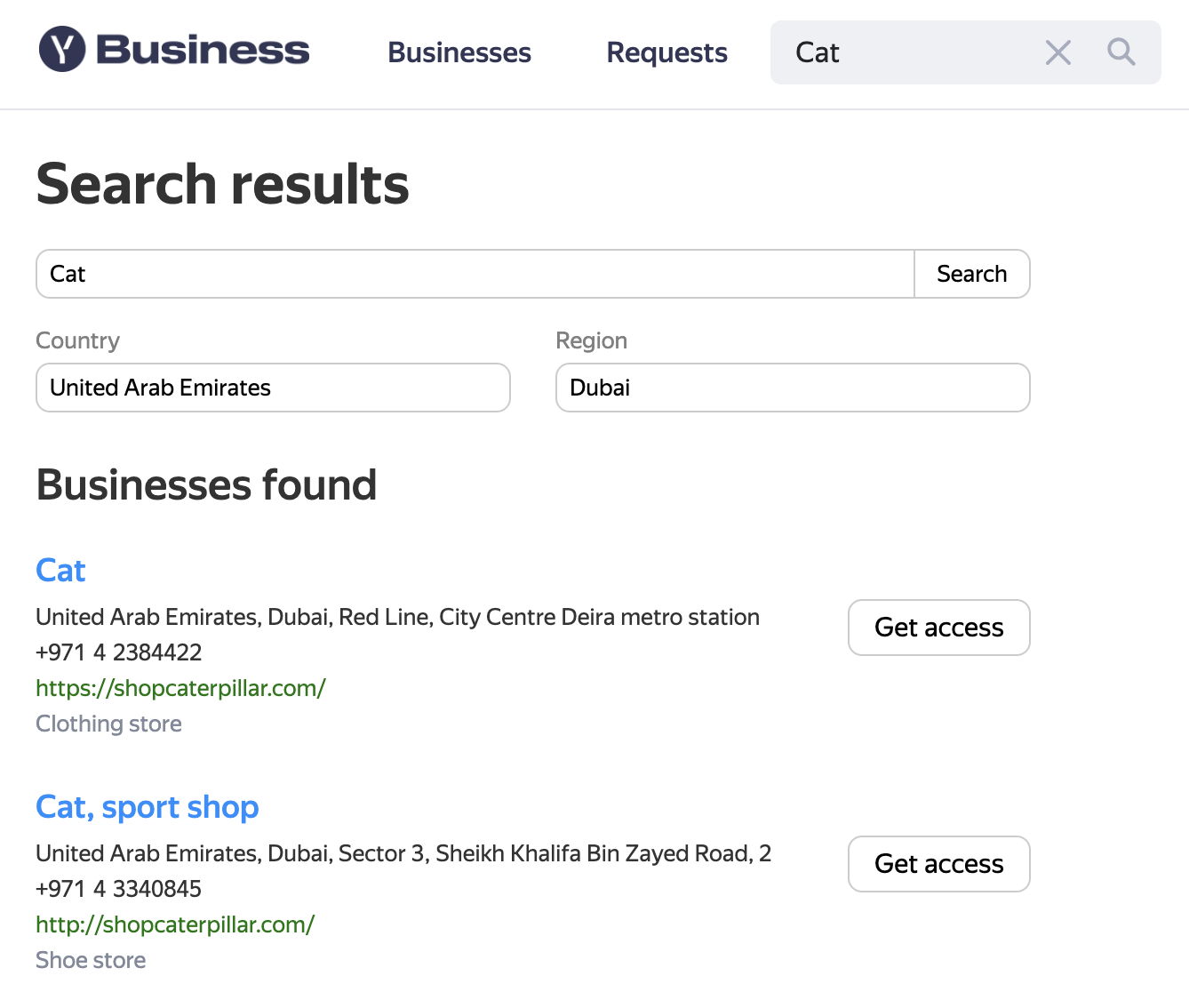Get access to the Cat clothing store
Screen dimensions: 1189x1008
[938, 628]
